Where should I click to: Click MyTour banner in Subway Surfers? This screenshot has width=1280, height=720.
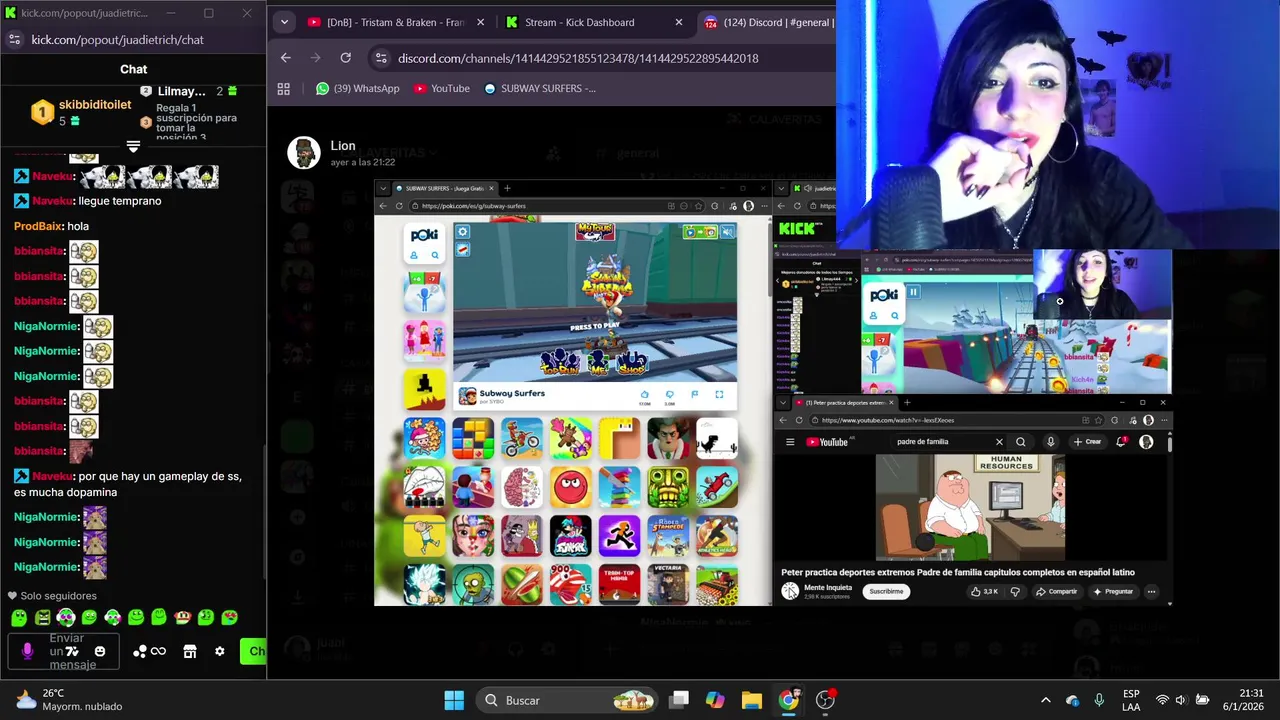595,231
